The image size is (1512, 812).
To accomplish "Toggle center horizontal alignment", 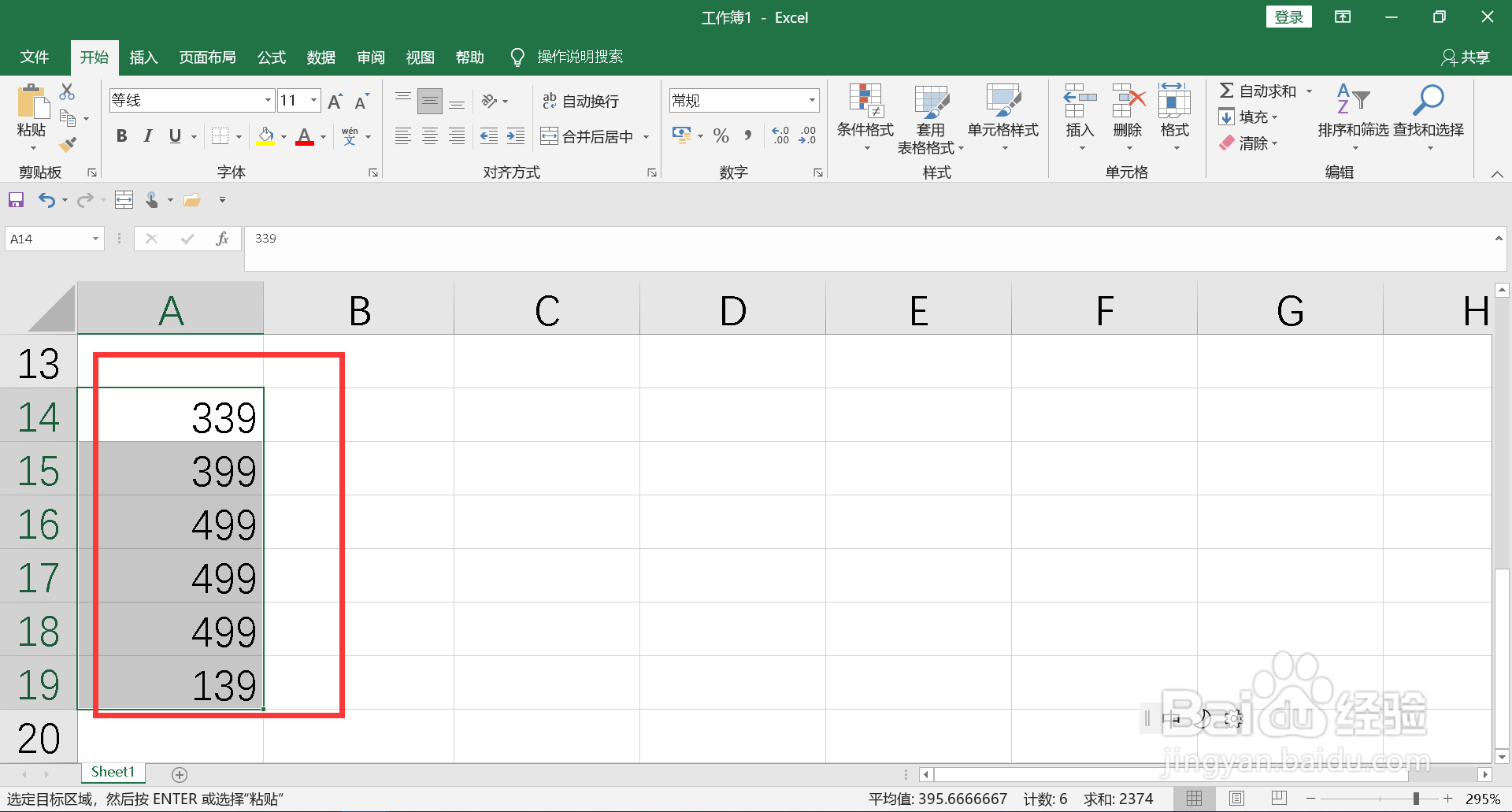I will (430, 136).
